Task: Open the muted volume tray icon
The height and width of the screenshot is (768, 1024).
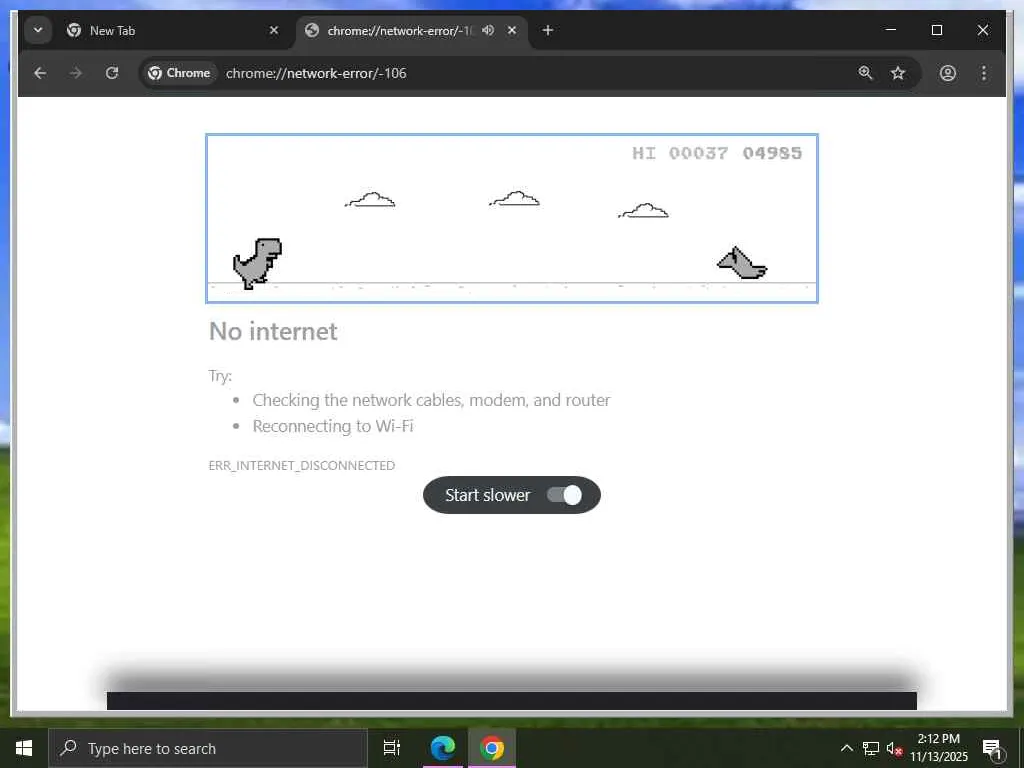Action: point(894,748)
